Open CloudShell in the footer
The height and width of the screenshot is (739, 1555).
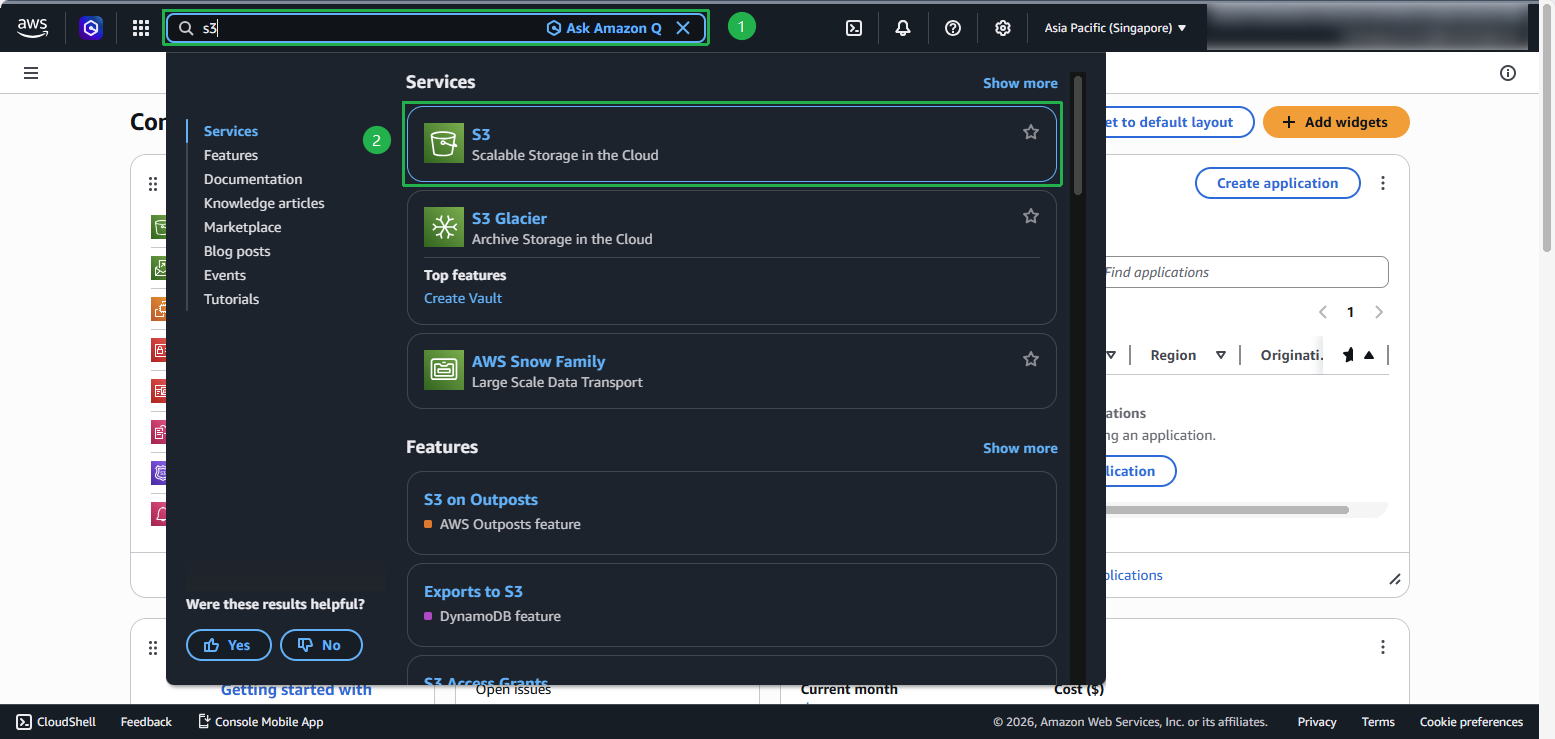[56, 722]
